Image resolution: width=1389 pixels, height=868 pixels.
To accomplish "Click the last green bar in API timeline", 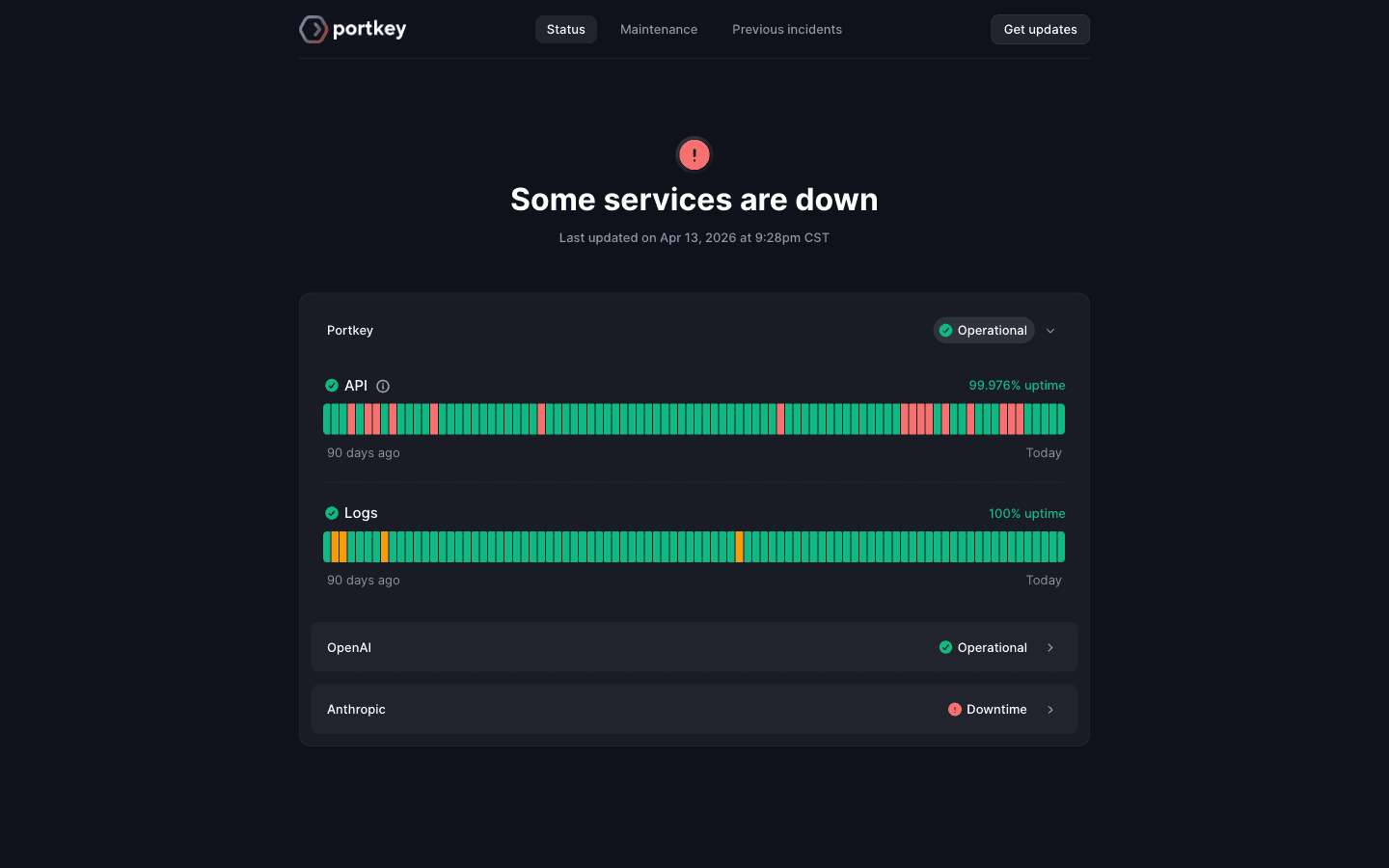I will point(1061,420).
